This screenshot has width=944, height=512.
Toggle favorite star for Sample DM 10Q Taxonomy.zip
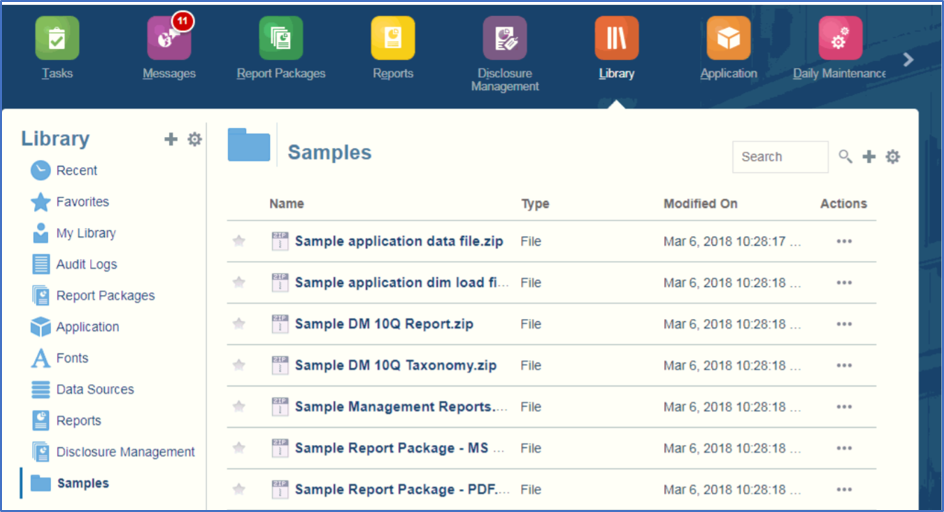point(239,365)
